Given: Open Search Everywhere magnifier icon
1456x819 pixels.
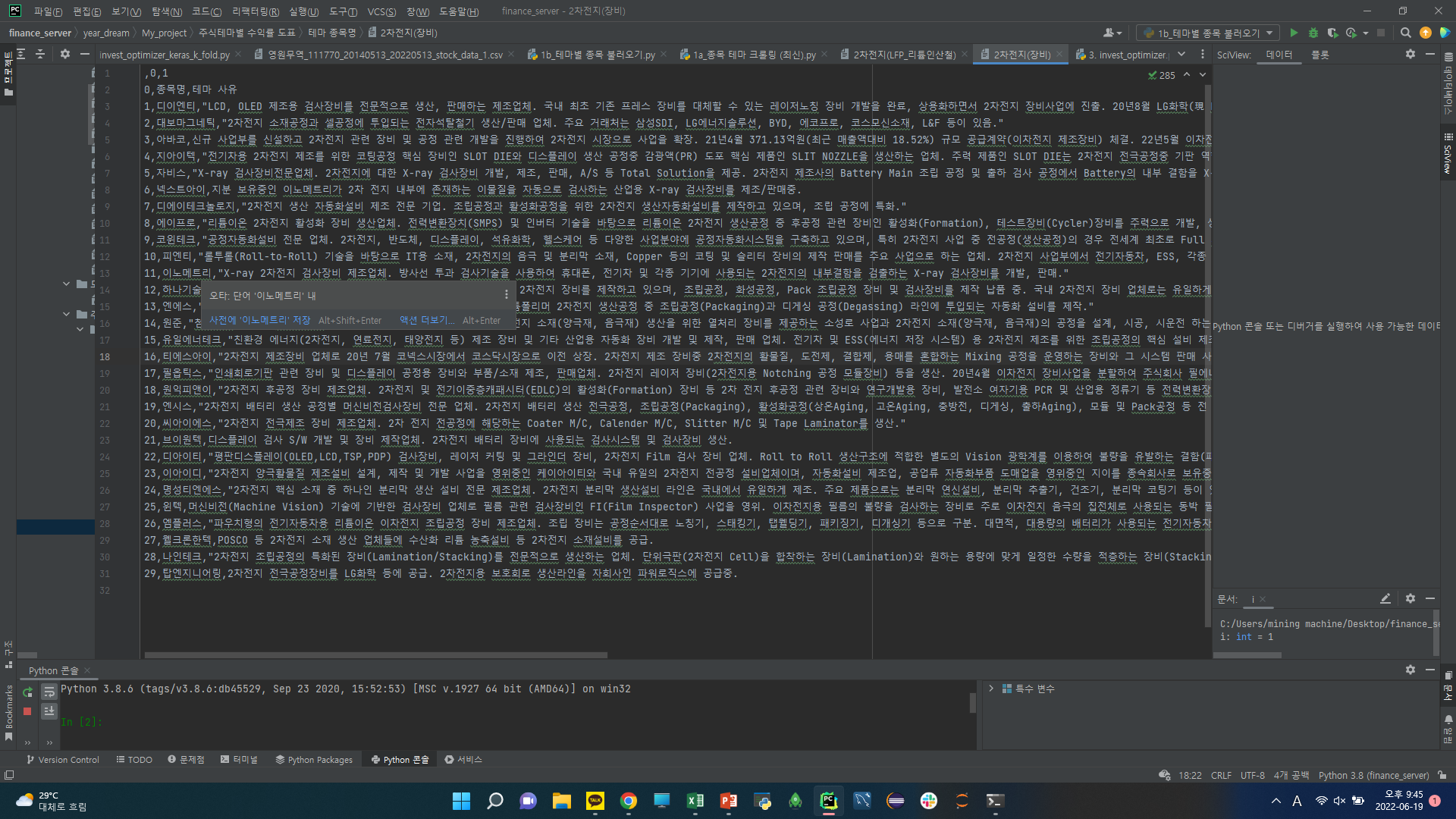Looking at the screenshot, I should [x=1405, y=33].
